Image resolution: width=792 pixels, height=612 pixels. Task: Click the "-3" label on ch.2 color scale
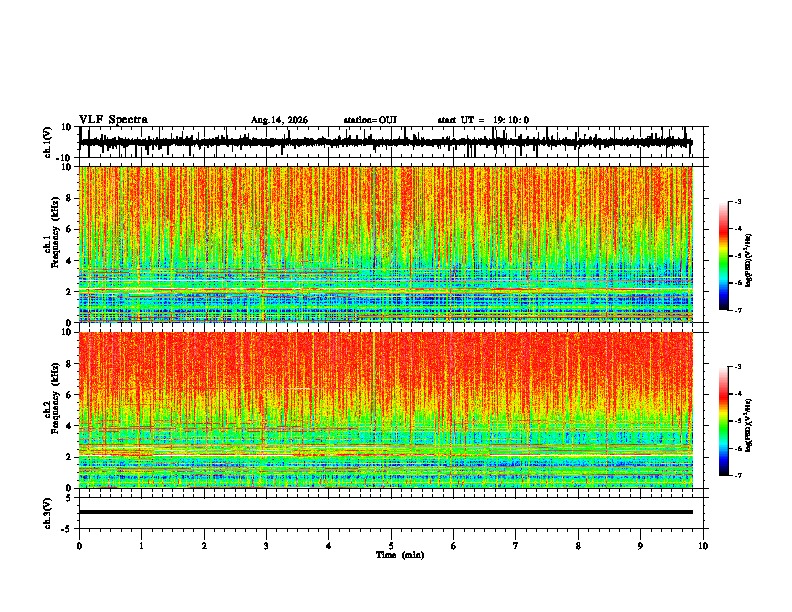pos(738,367)
